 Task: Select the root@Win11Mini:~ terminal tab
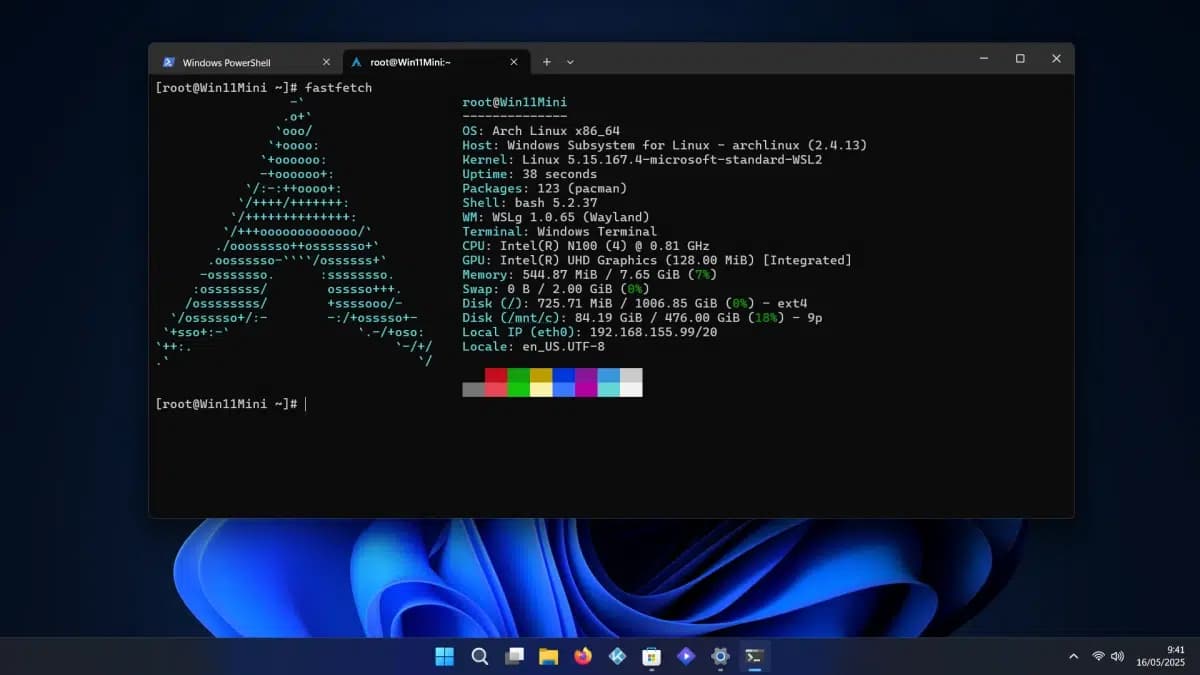pyautogui.click(x=435, y=62)
